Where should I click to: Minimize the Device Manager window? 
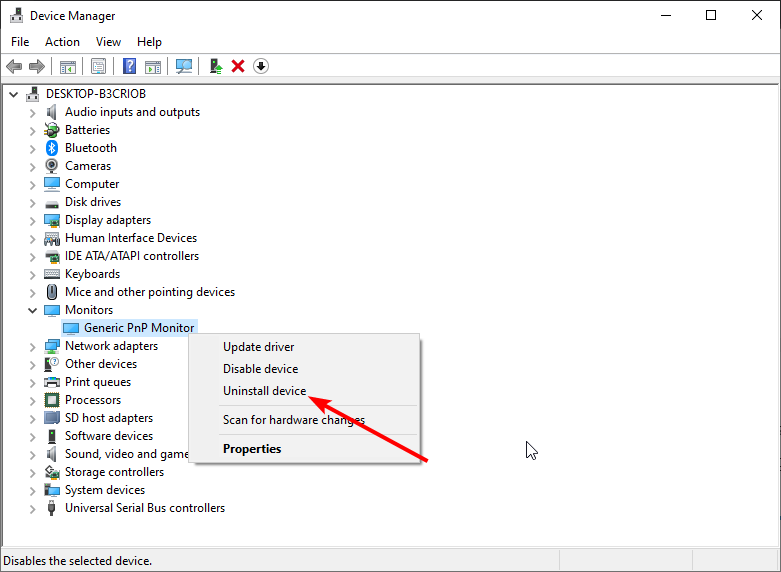click(666, 15)
